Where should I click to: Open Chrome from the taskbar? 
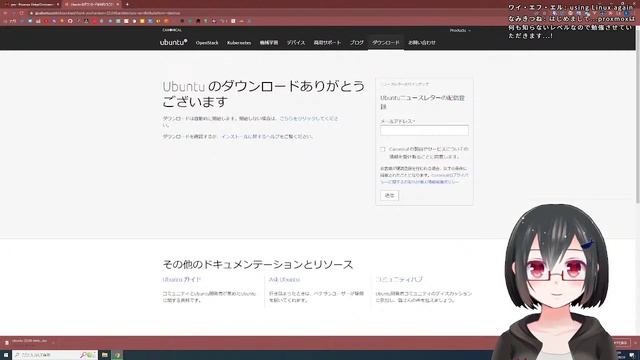[x=118, y=355]
